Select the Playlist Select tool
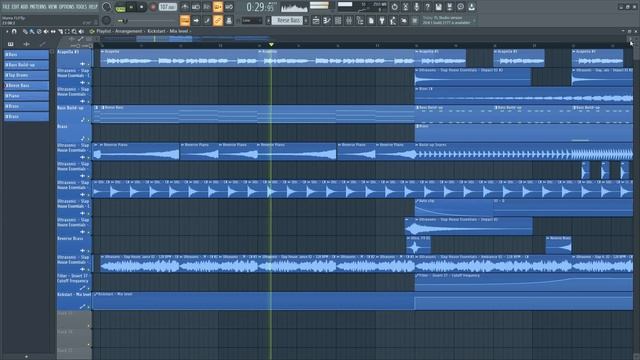 pos(67,31)
